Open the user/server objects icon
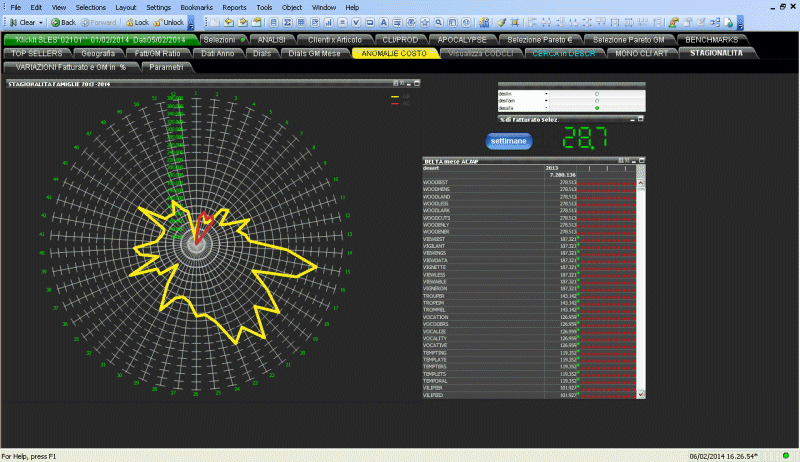This screenshot has width=800, height=462. [674, 22]
